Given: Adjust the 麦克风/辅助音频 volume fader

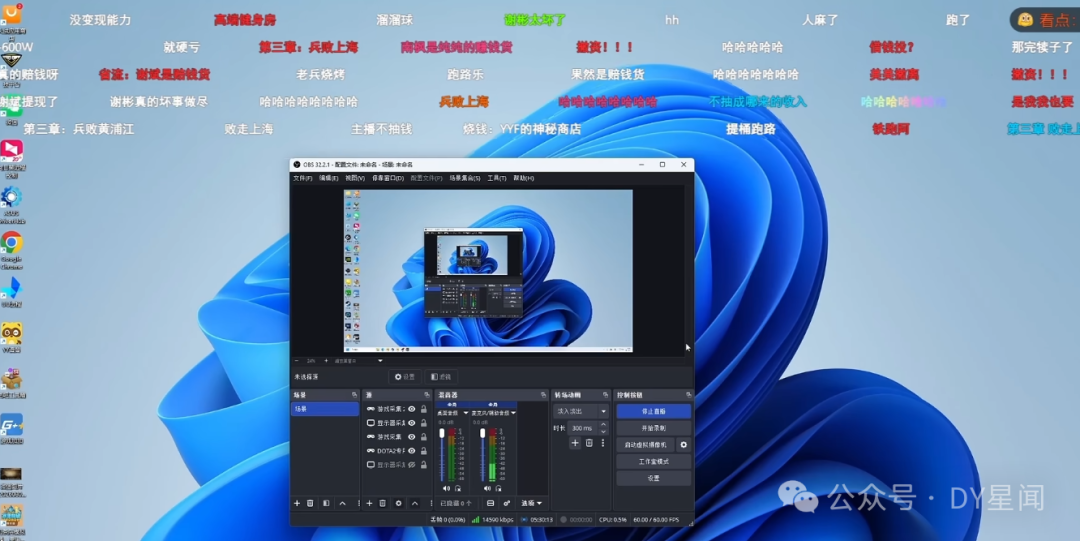Looking at the screenshot, I should point(482,433).
